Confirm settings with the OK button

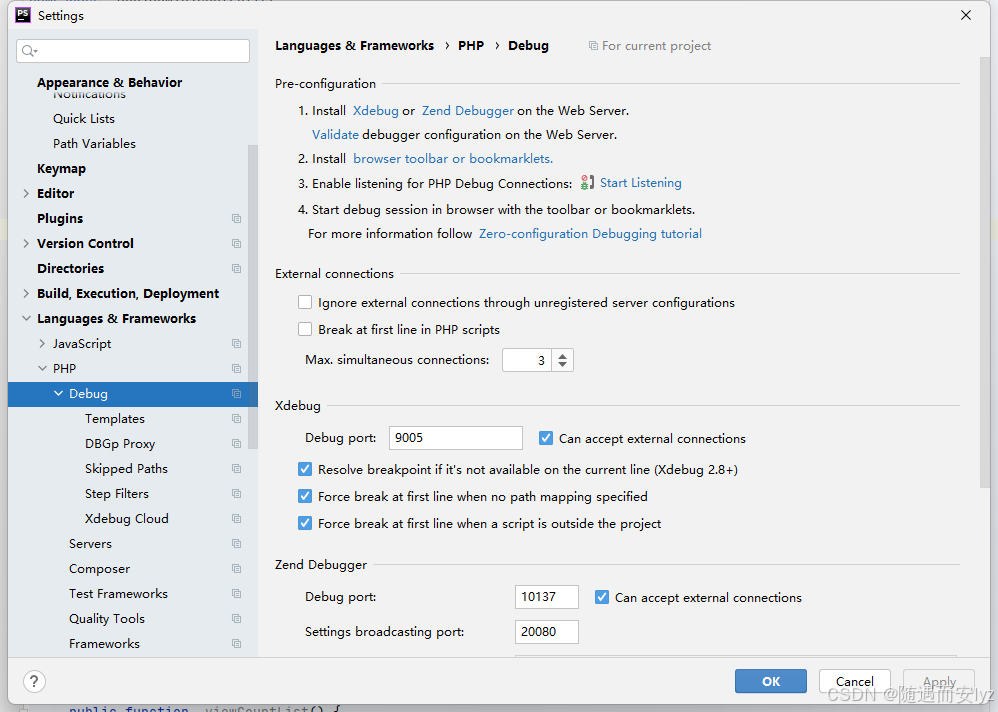(x=771, y=681)
